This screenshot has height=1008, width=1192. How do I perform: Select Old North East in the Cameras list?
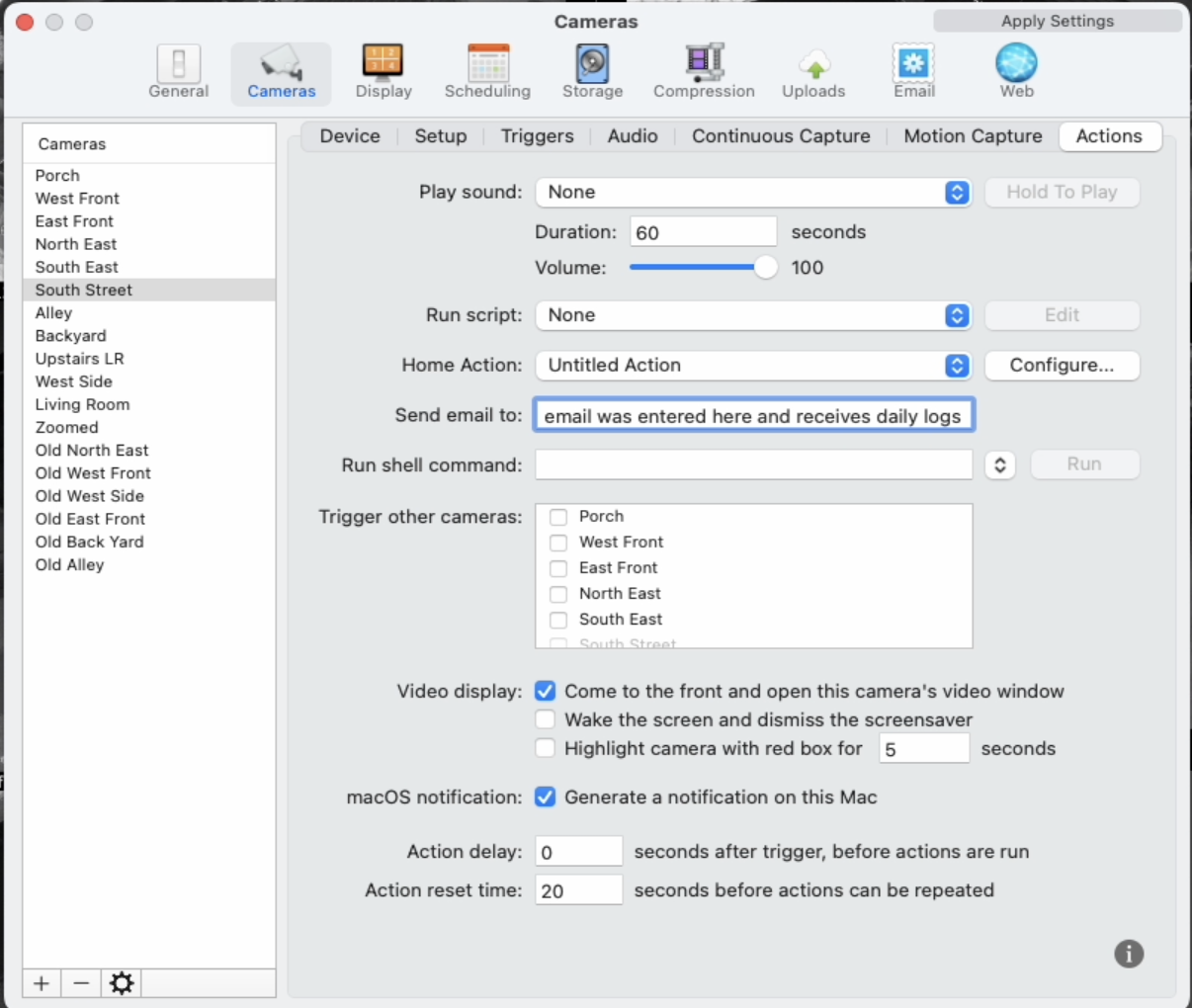pyautogui.click(x=149, y=450)
